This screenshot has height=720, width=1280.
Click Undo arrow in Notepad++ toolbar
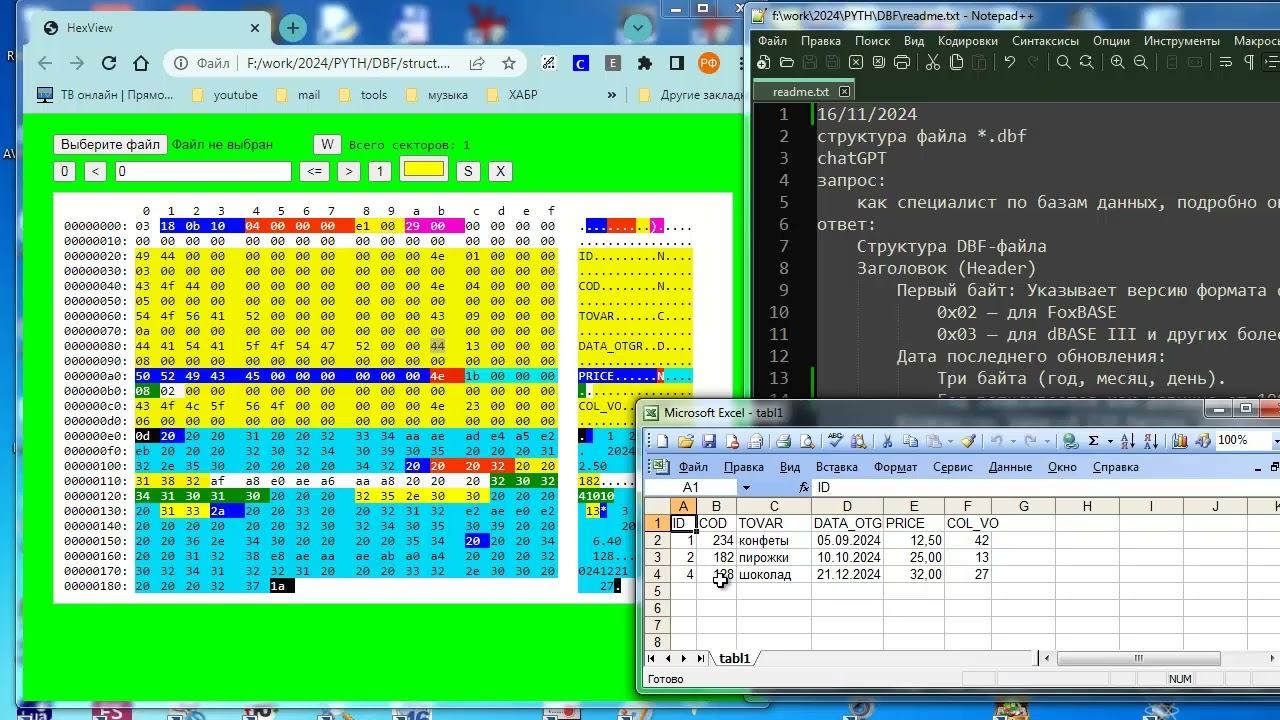(x=1010, y=62)
